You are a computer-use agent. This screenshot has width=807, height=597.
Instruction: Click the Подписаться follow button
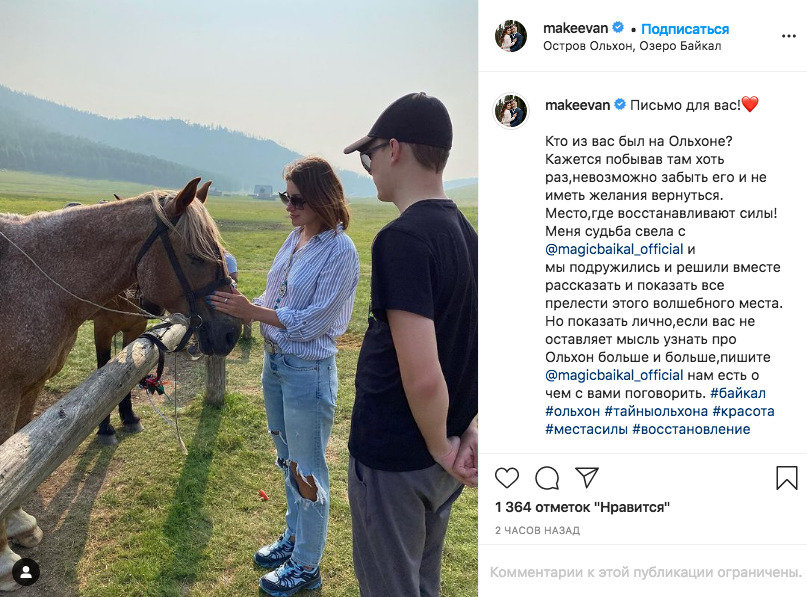(x=685, y=29)
